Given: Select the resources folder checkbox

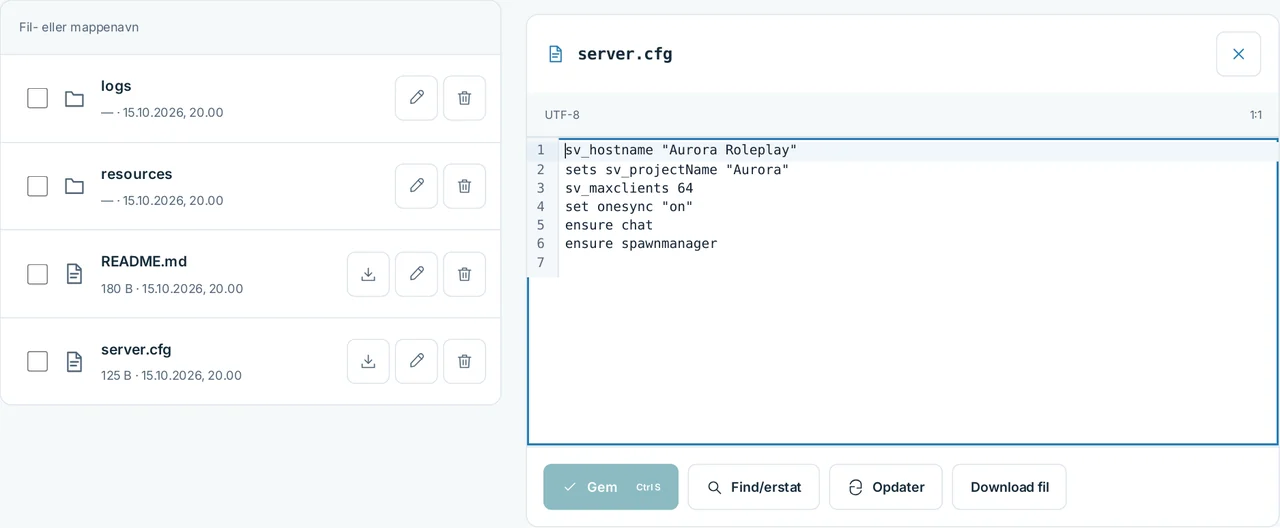Looking at the screenshot, I should (37, 186).
